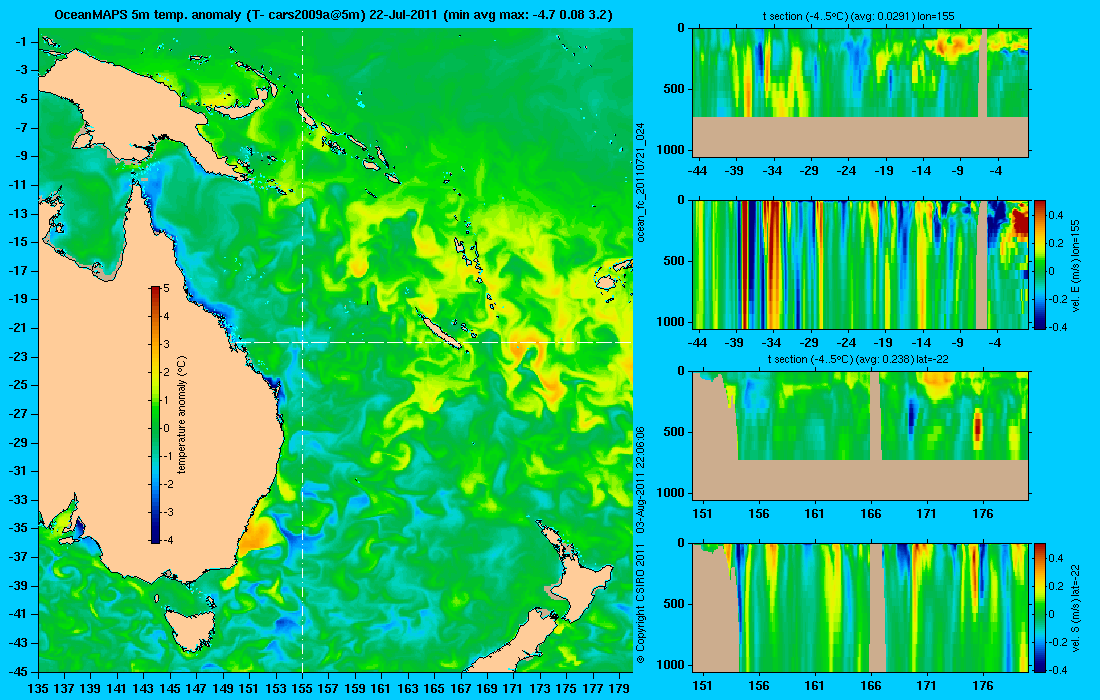Click latitude tick label -23 on map axis

coord(18,356)
